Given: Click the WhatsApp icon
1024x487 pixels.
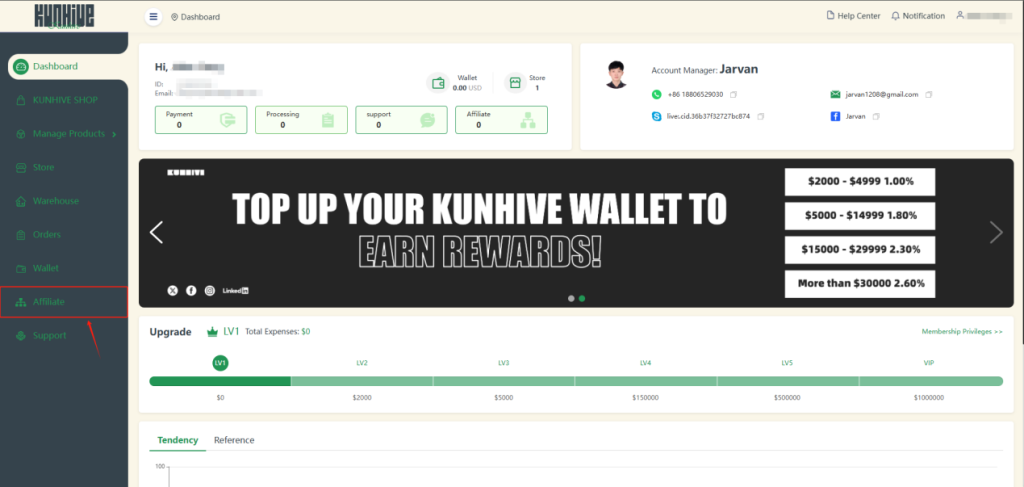Looking at the screenshot, I should 656,95.
